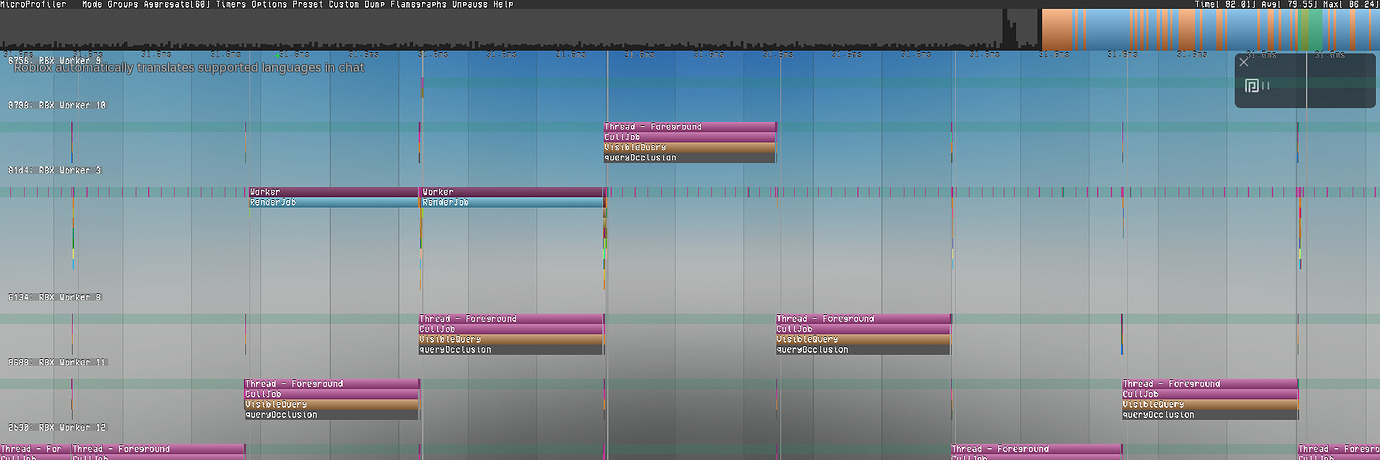The height and width of the screenshot is (460, 1380).
Task: Select RBX Worker 10 thread label
Action: click(x=55, y=105)
